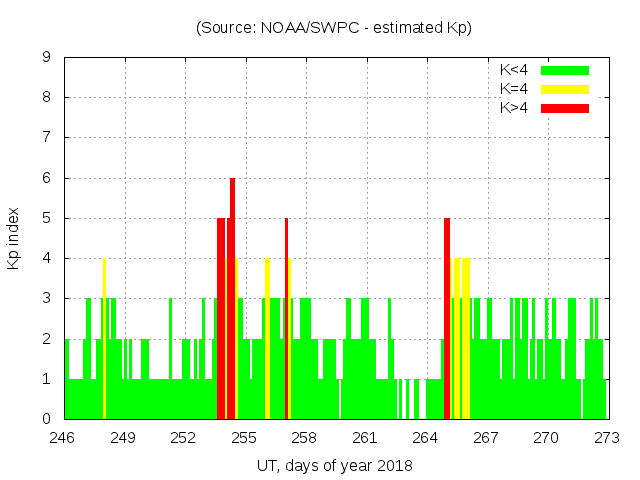This screenshot has height=480, width=640.
Task: Click the thin red bar near day 257
Action: click(x=286, y=320)
